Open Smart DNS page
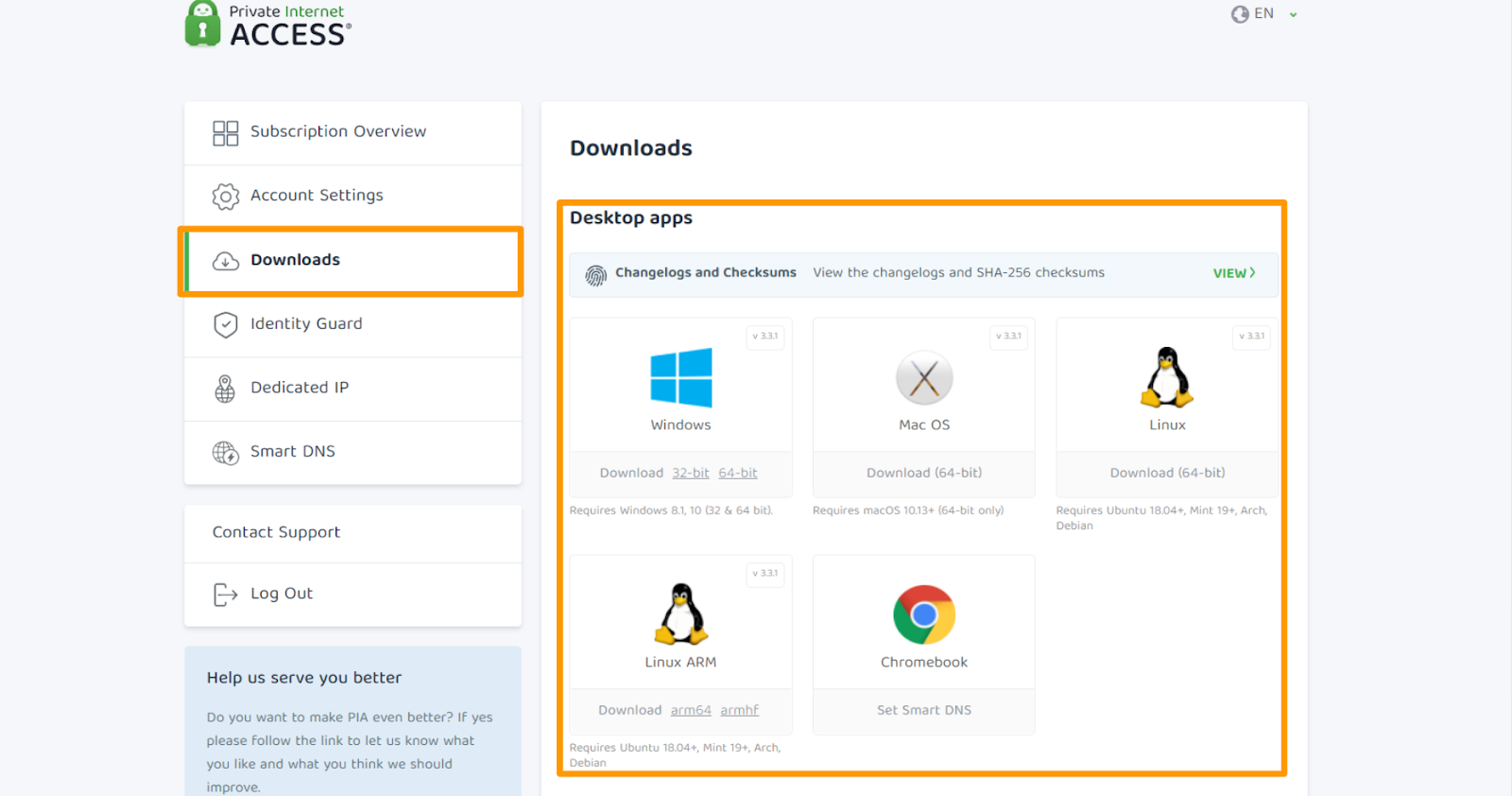This screenshot has width=1512, height=796. [x=352, y=453]
